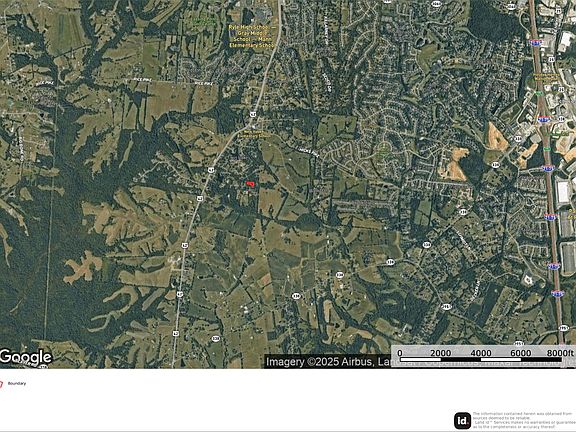Image resolution: width=576 pixels, height=432 pixels.
Task: Click the Google logo on the map
Action: coord(26,357)
